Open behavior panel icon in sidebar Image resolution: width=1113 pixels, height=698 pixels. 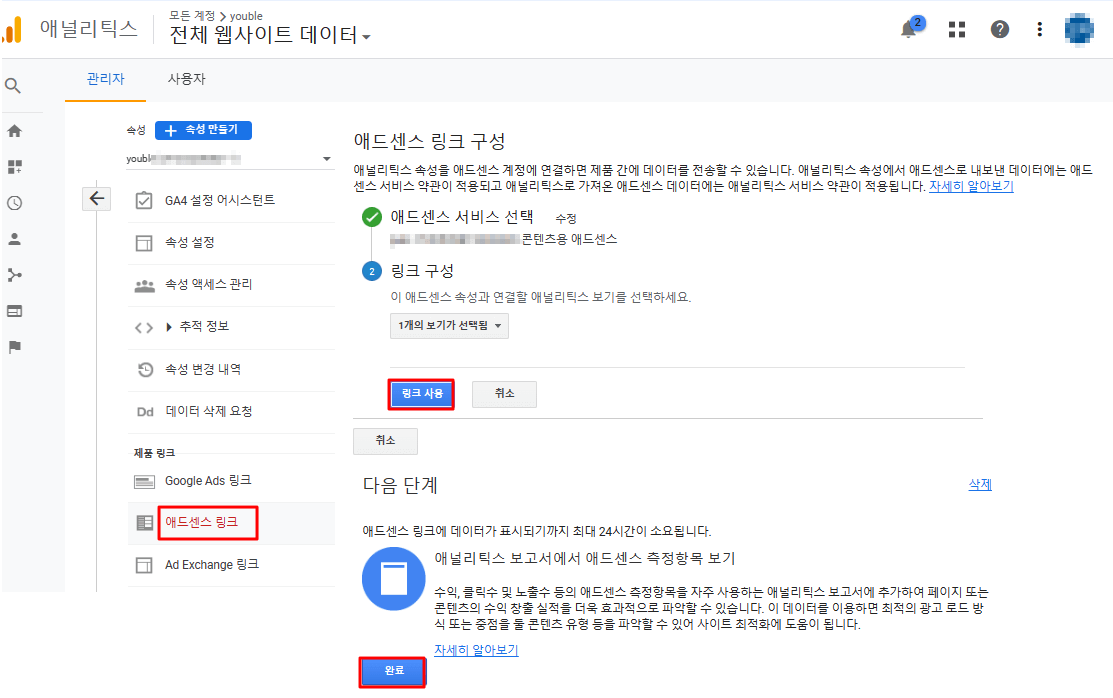coord(14,311)
